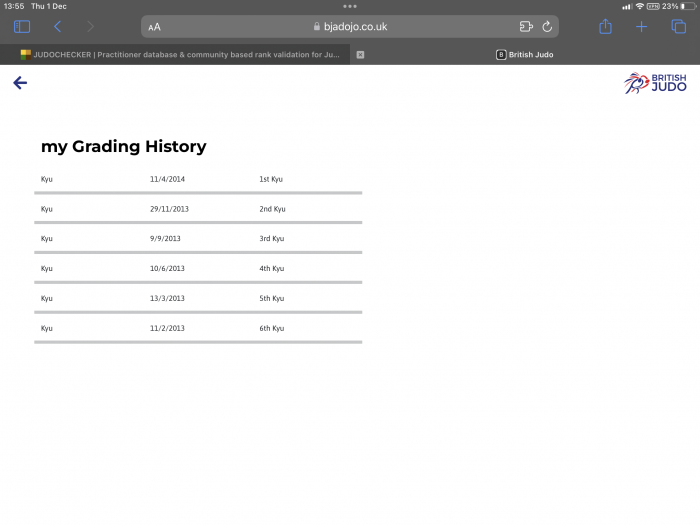Select the British Judo tab

pyautogui.click(x=525, y=54)
